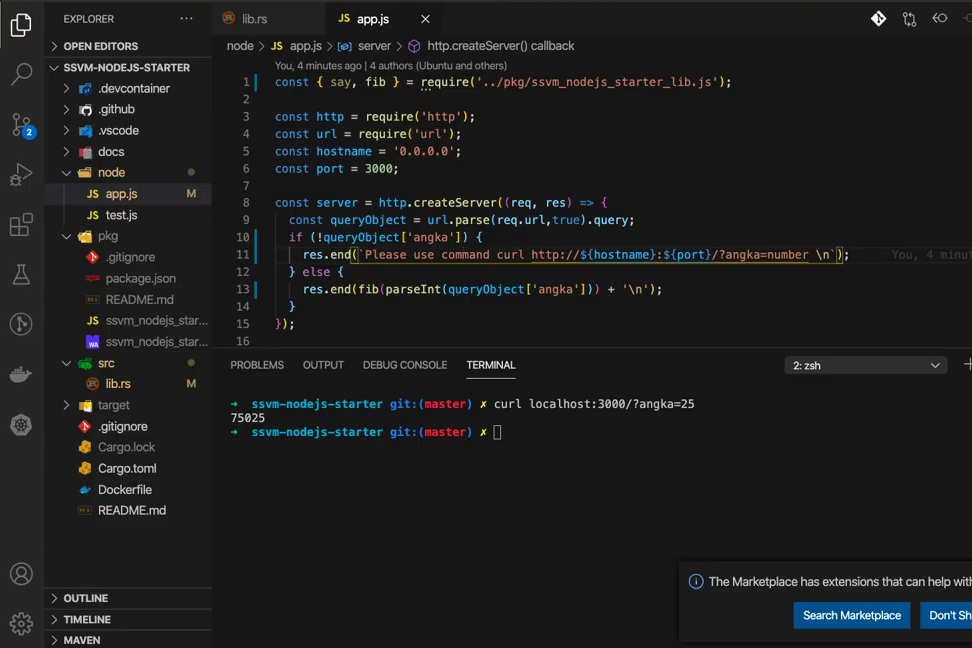Viewport: 972px width, 648px height.
Task: Expand the .github folder
Action: click(x=129, y=110)
